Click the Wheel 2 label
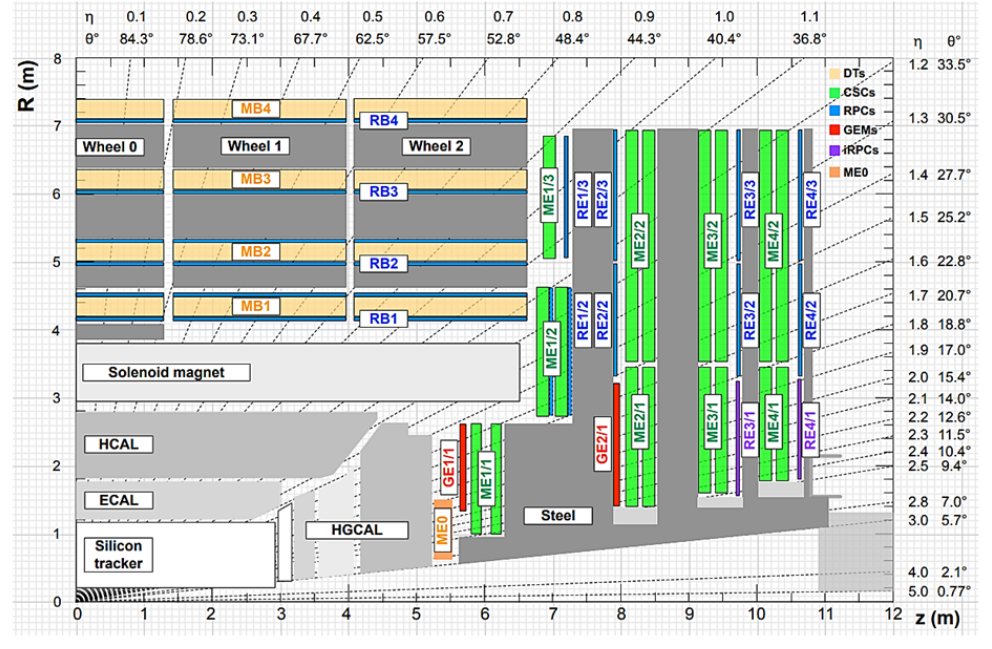Screen dimensions: 992x649 (x=436, y=146)
